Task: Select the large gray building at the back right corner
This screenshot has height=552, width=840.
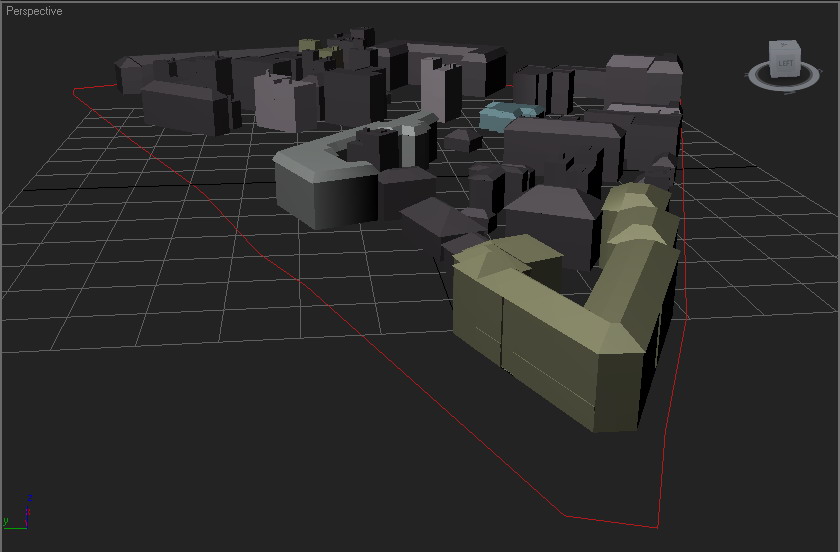Action: pos(645,78)
